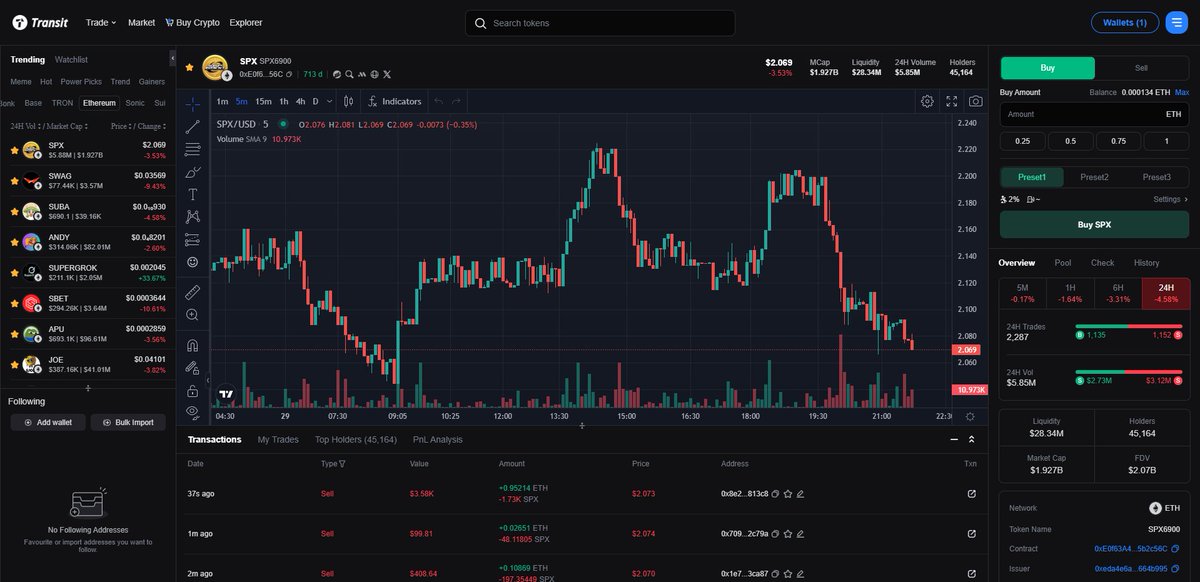Screen dimensions: 1200x582
Task: Toggle favorite star beside SPX header
Action: (x=190, y=67)
